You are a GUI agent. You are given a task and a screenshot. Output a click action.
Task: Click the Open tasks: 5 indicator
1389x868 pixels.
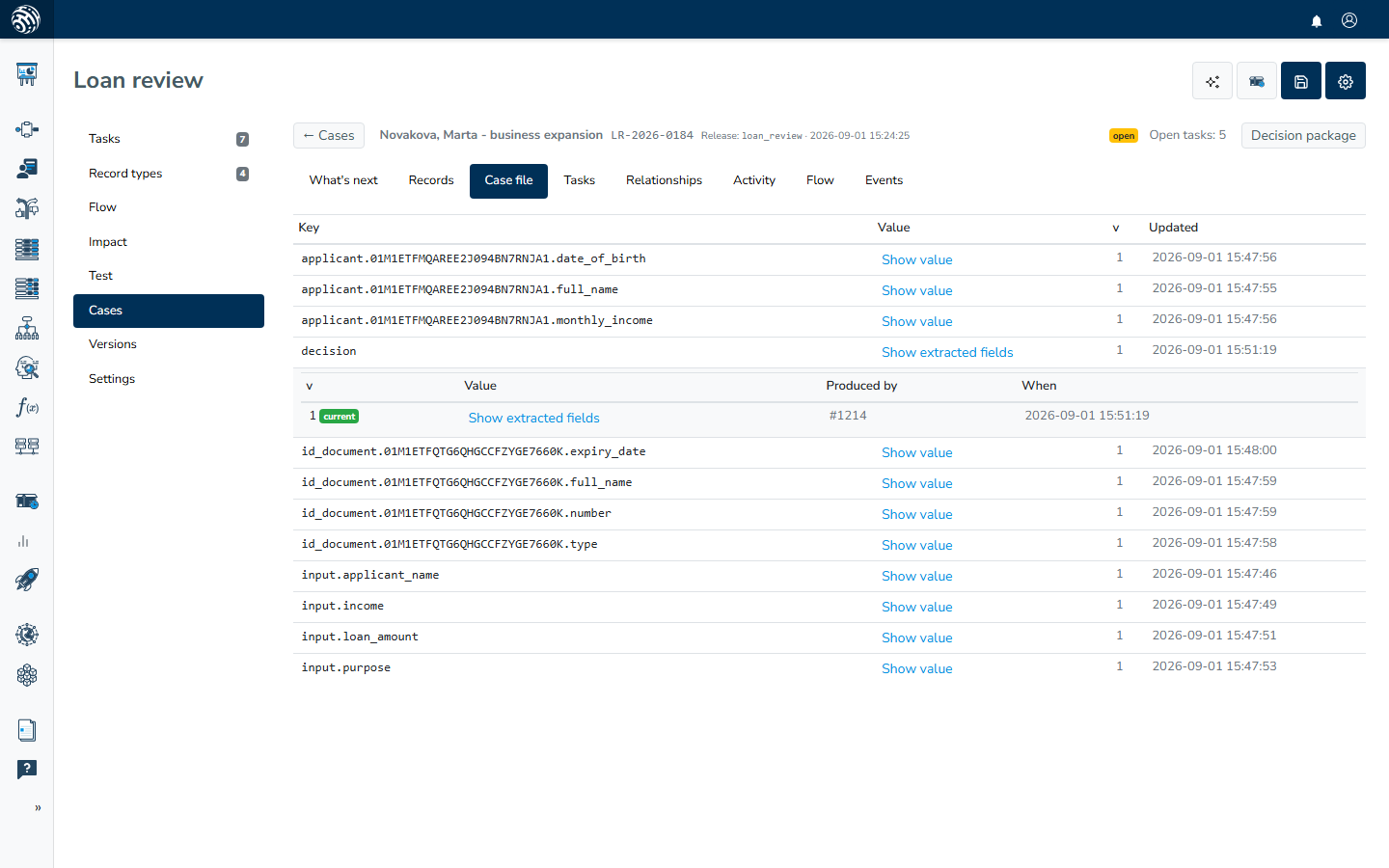point(1187,135)
